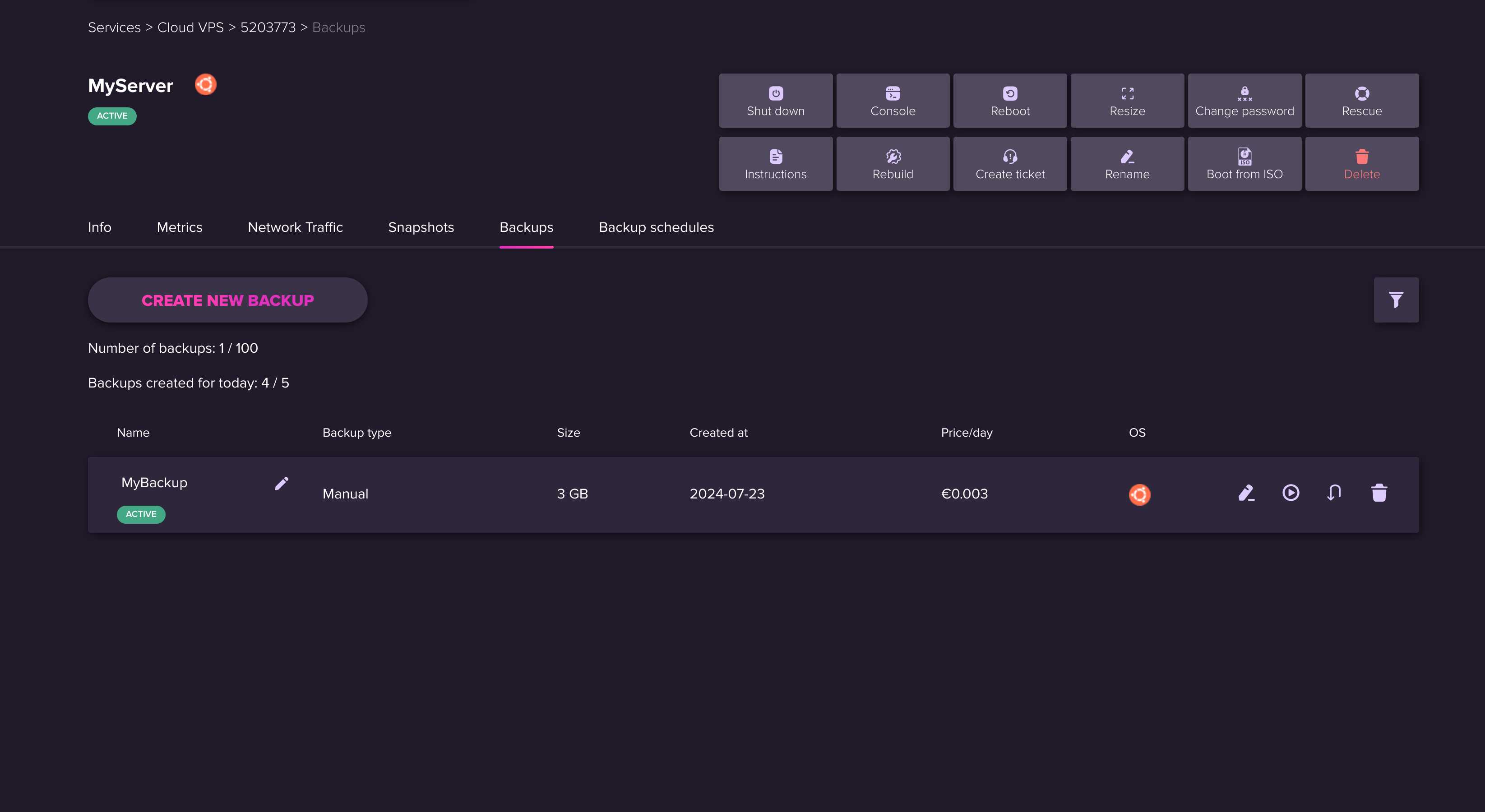The image size is (1485, 812).
Task: Click the CREATE NEW BACKUP button
Action: click(227, 300)
